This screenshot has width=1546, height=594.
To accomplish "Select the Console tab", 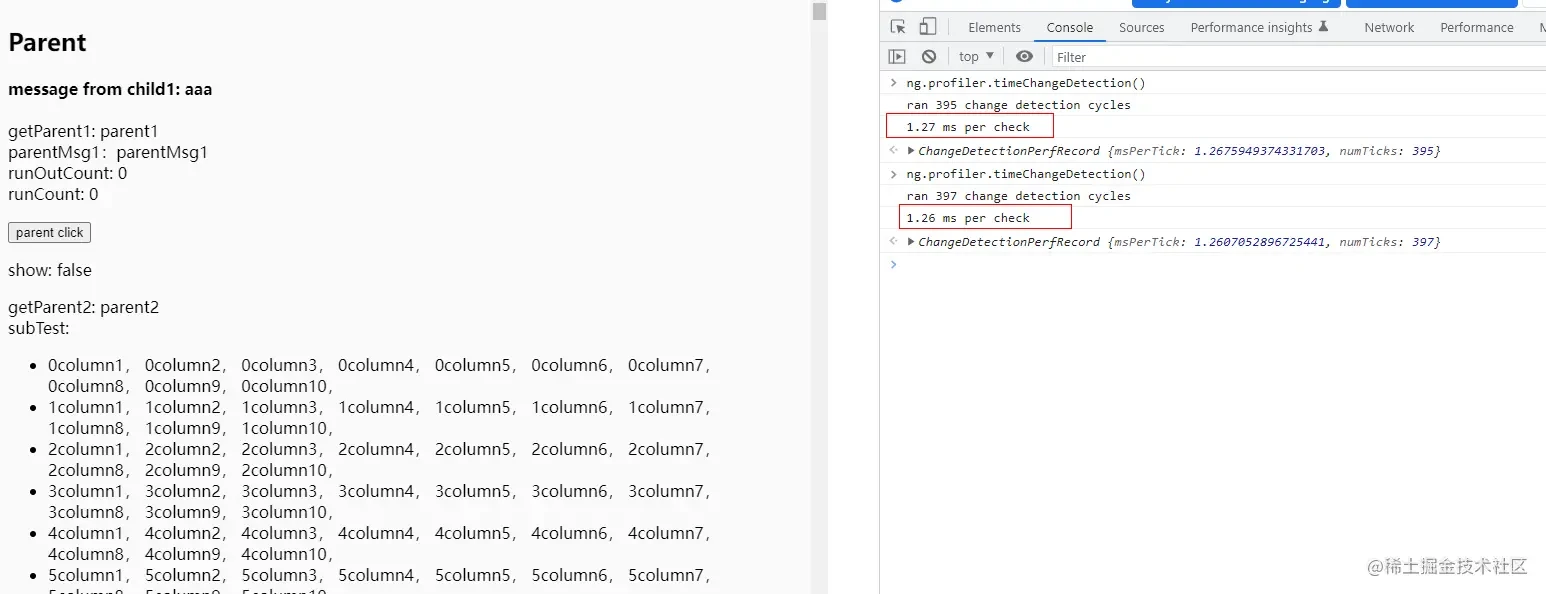I will [1070, 27].
